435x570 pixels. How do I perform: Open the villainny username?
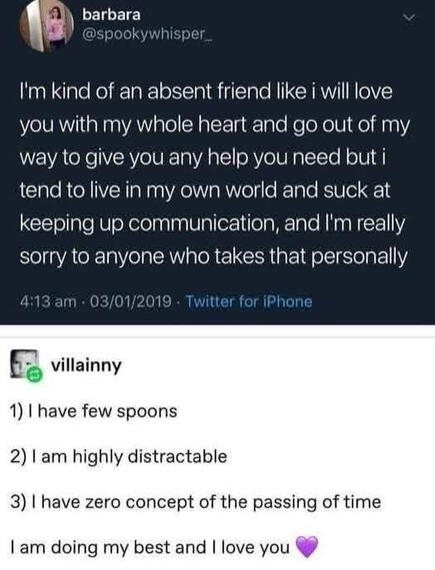pos(86,365)
